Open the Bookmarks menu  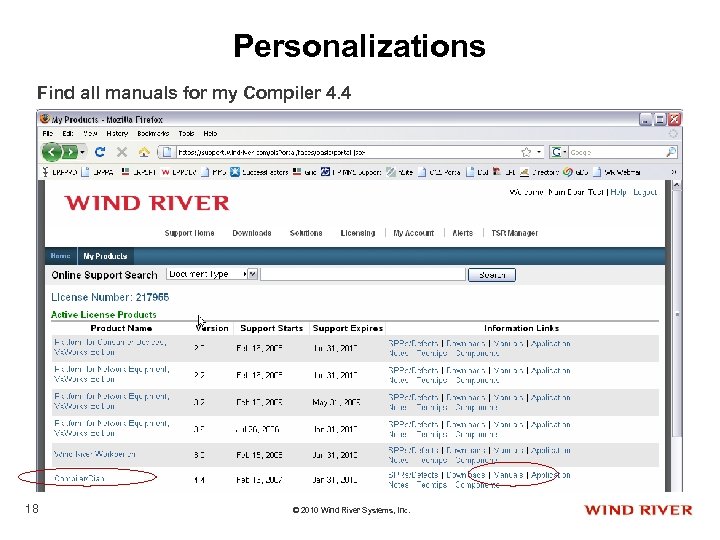pos(153,134)
